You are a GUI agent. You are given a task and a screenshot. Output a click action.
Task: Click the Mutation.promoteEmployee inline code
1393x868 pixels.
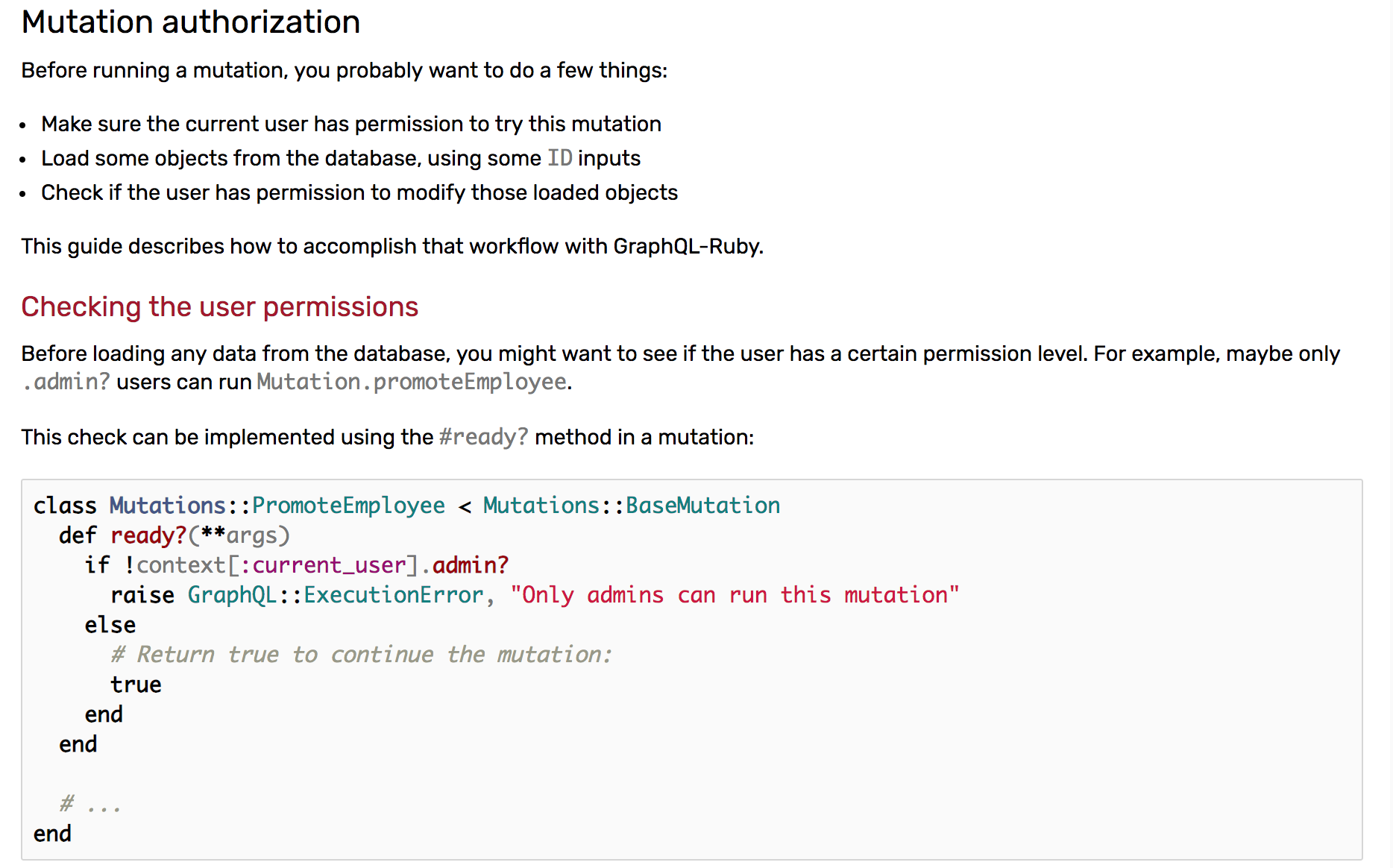coord(412,382)
